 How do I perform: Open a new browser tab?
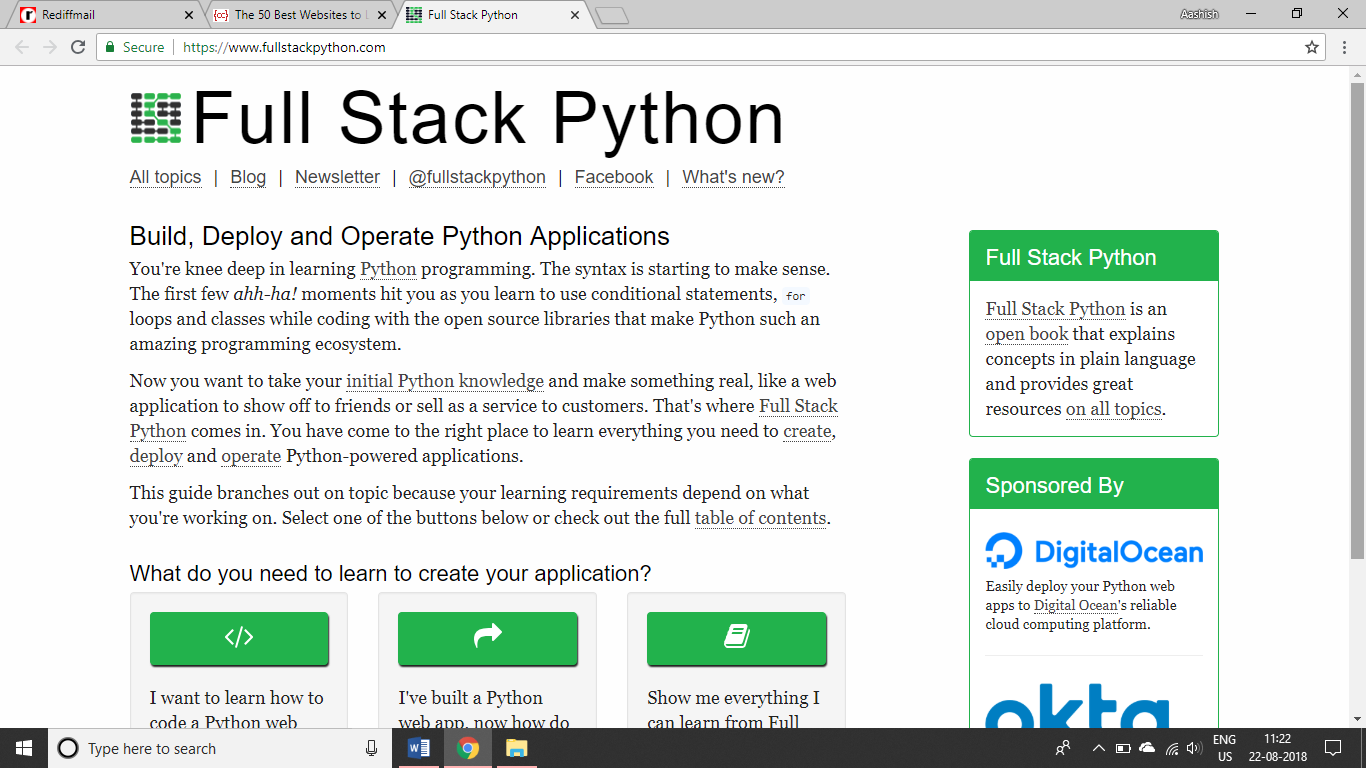point(611,15)
